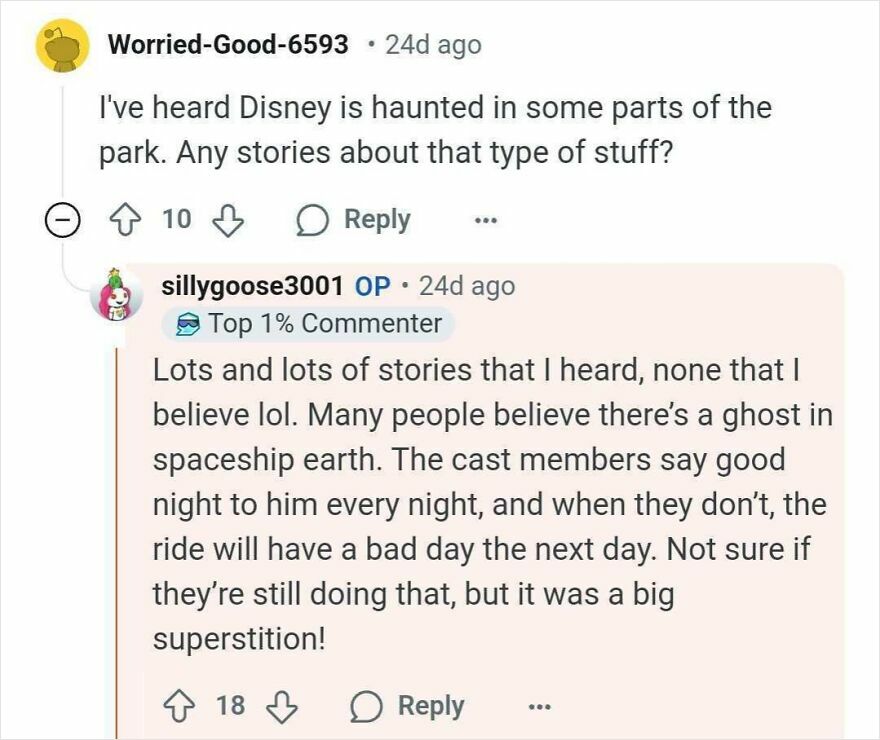
Task: Click the OP label beside sillygoose3001
Action: [373, 286]
